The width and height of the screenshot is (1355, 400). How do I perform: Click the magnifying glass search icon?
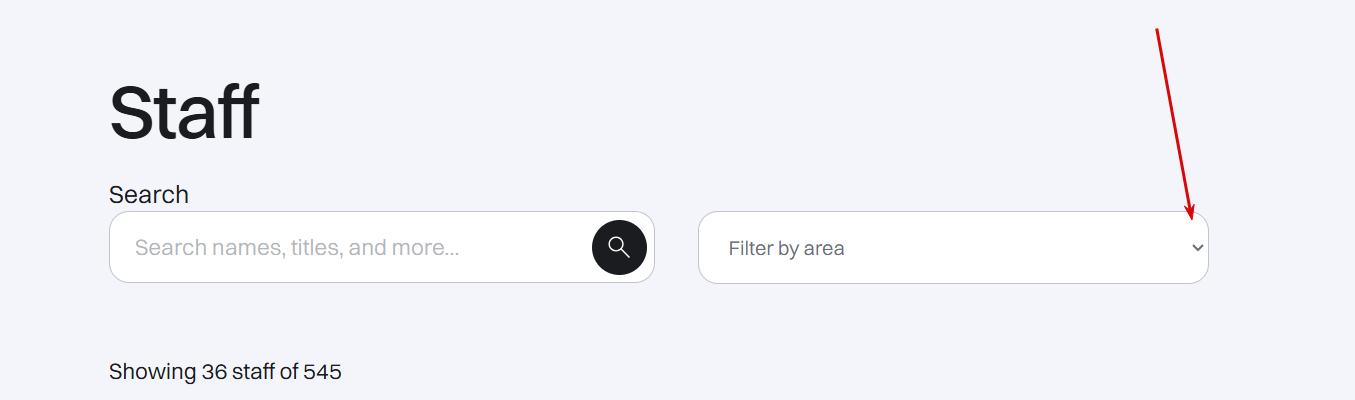click(x=619, y=247)
